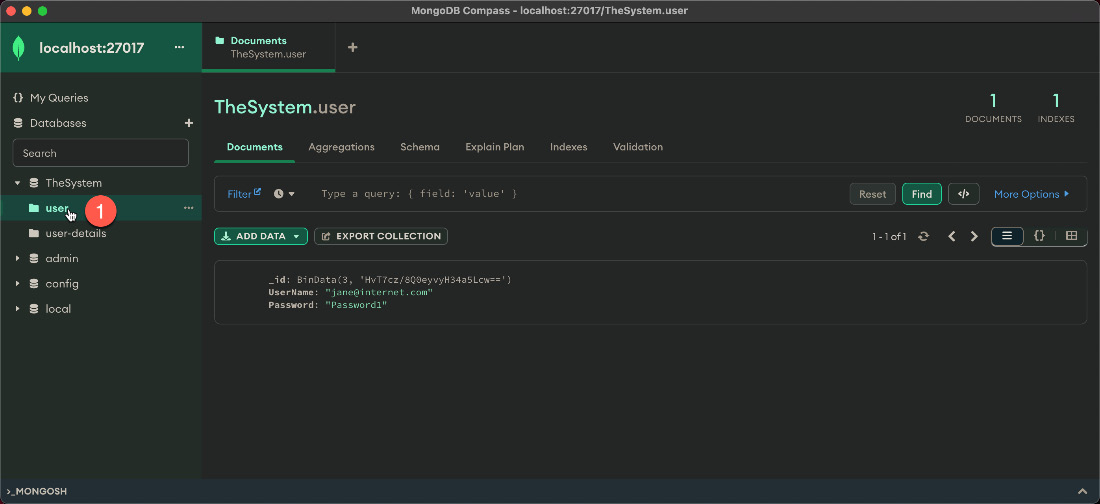The height and width of the screenshot is (504, 1100).
Task: Click the Databases heading in sidebar
Action: point(58,124)
